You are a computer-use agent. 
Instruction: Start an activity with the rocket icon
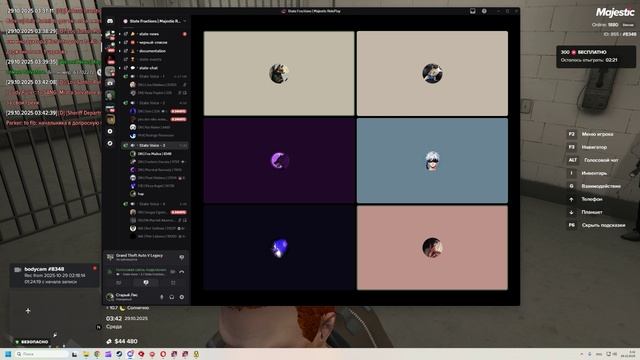pos(173,282)
